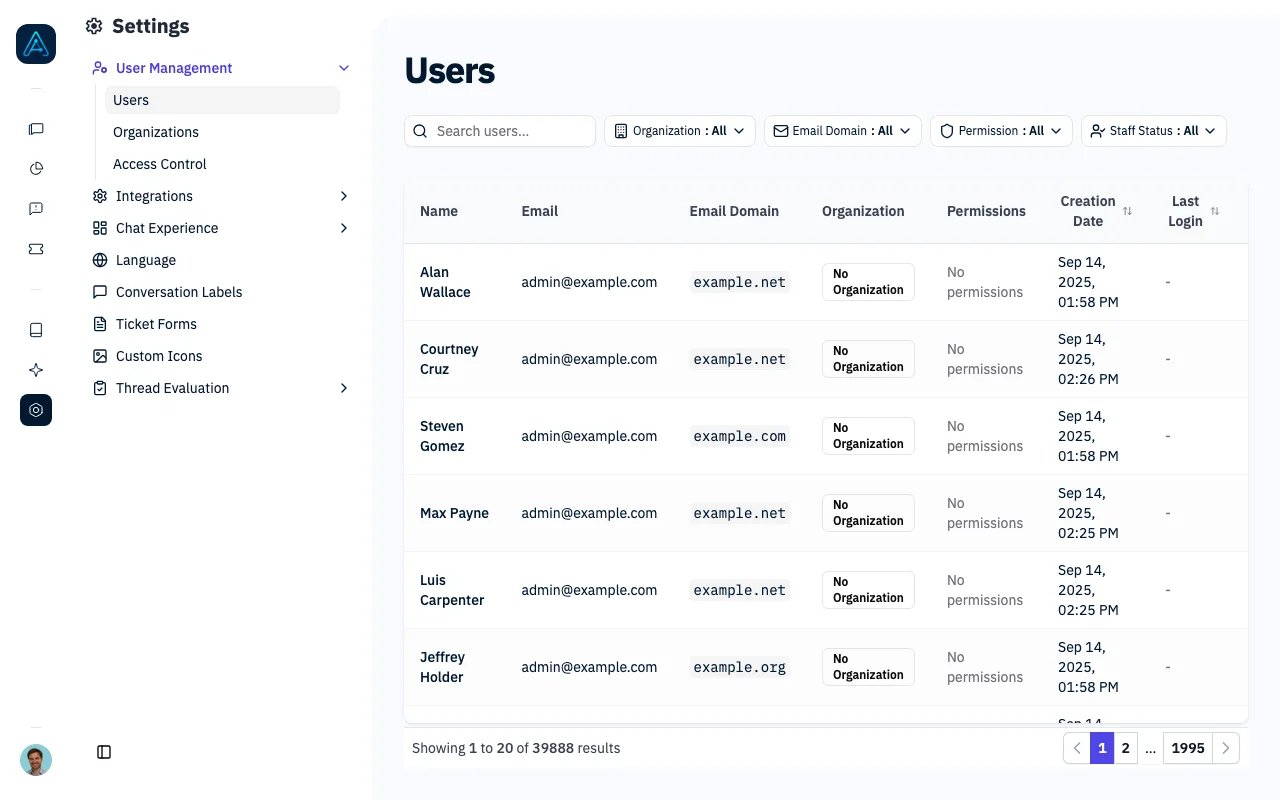The width and height of the screenshot is (1280, 800).
Task: Open knowledge book icon in rail
Action: 36,330
